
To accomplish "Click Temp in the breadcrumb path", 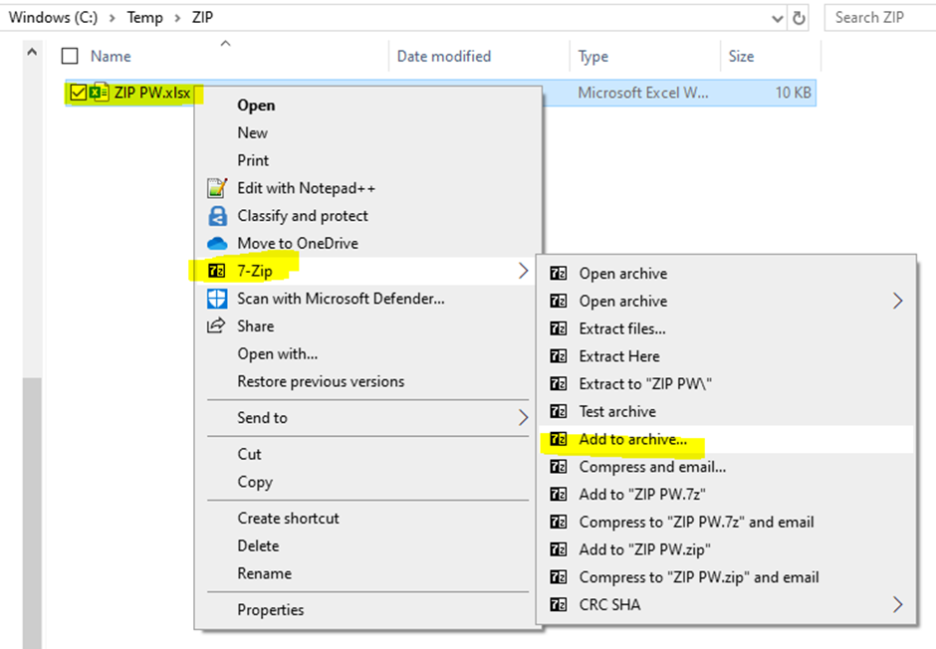I will (144, 18).
